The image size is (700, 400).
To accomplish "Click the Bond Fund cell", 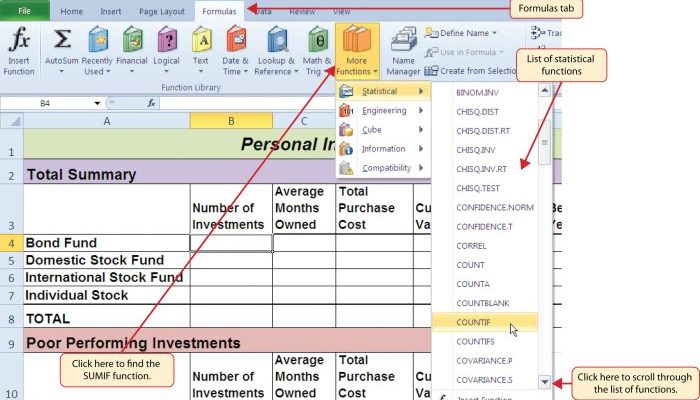I will coord(107,243).
